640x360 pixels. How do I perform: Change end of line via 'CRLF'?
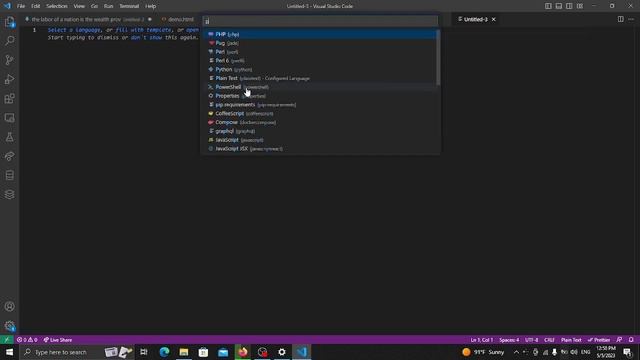pos(549,340)
